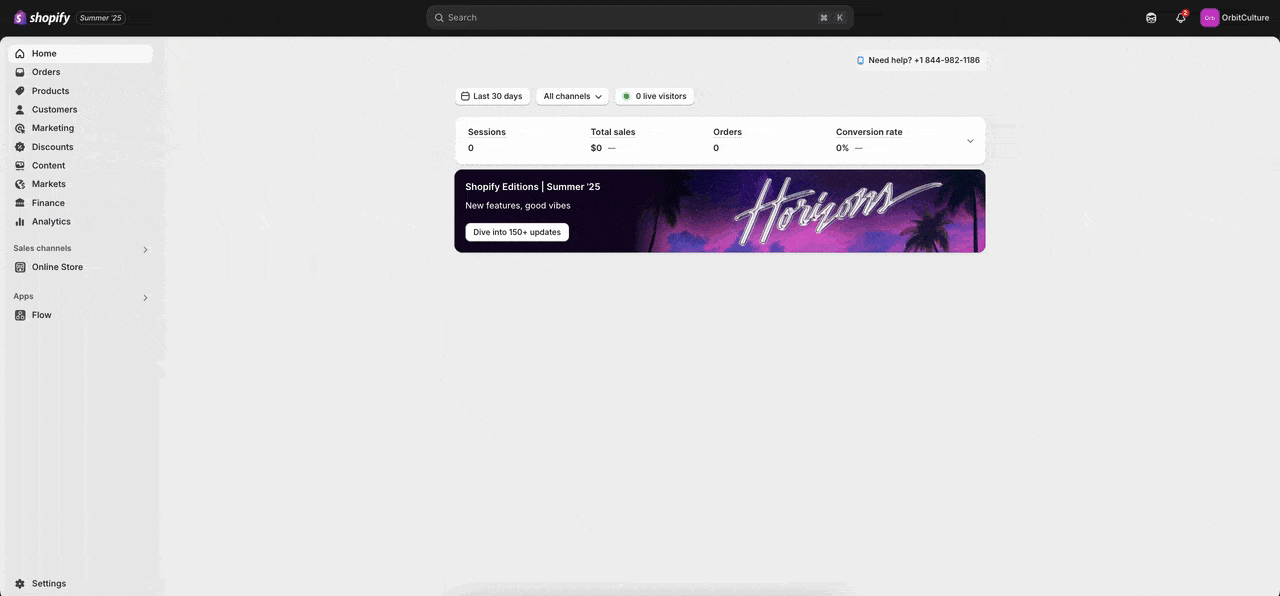Open the OrbitCulture account menu
This screenshot has height=596, width=1280.
point(1235,17)
